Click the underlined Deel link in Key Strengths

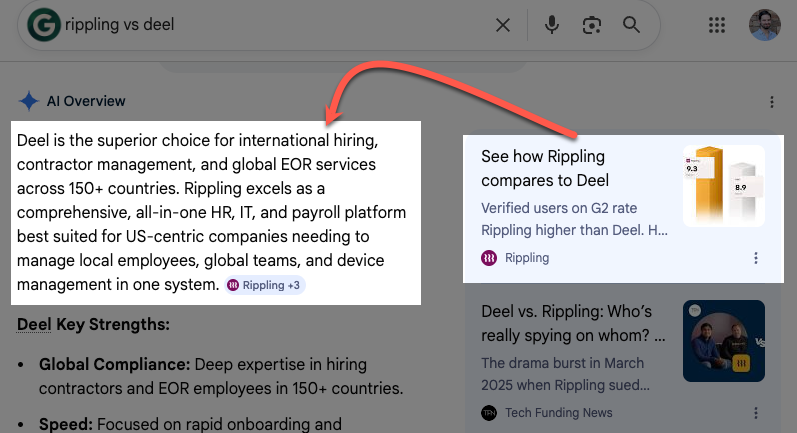click(x=34, y=324)
